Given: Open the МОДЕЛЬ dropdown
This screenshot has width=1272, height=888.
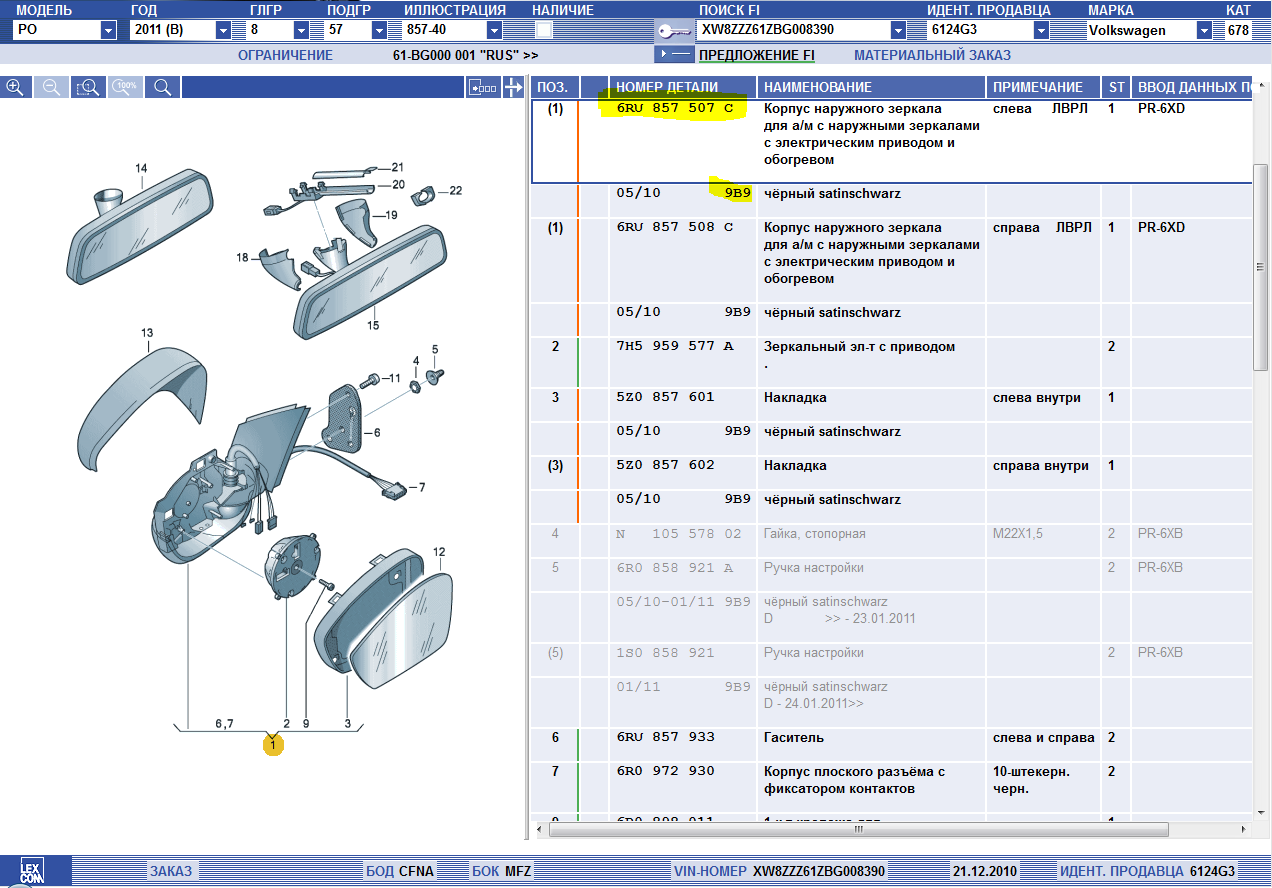Looking at the screenshot, I should 108,31.
